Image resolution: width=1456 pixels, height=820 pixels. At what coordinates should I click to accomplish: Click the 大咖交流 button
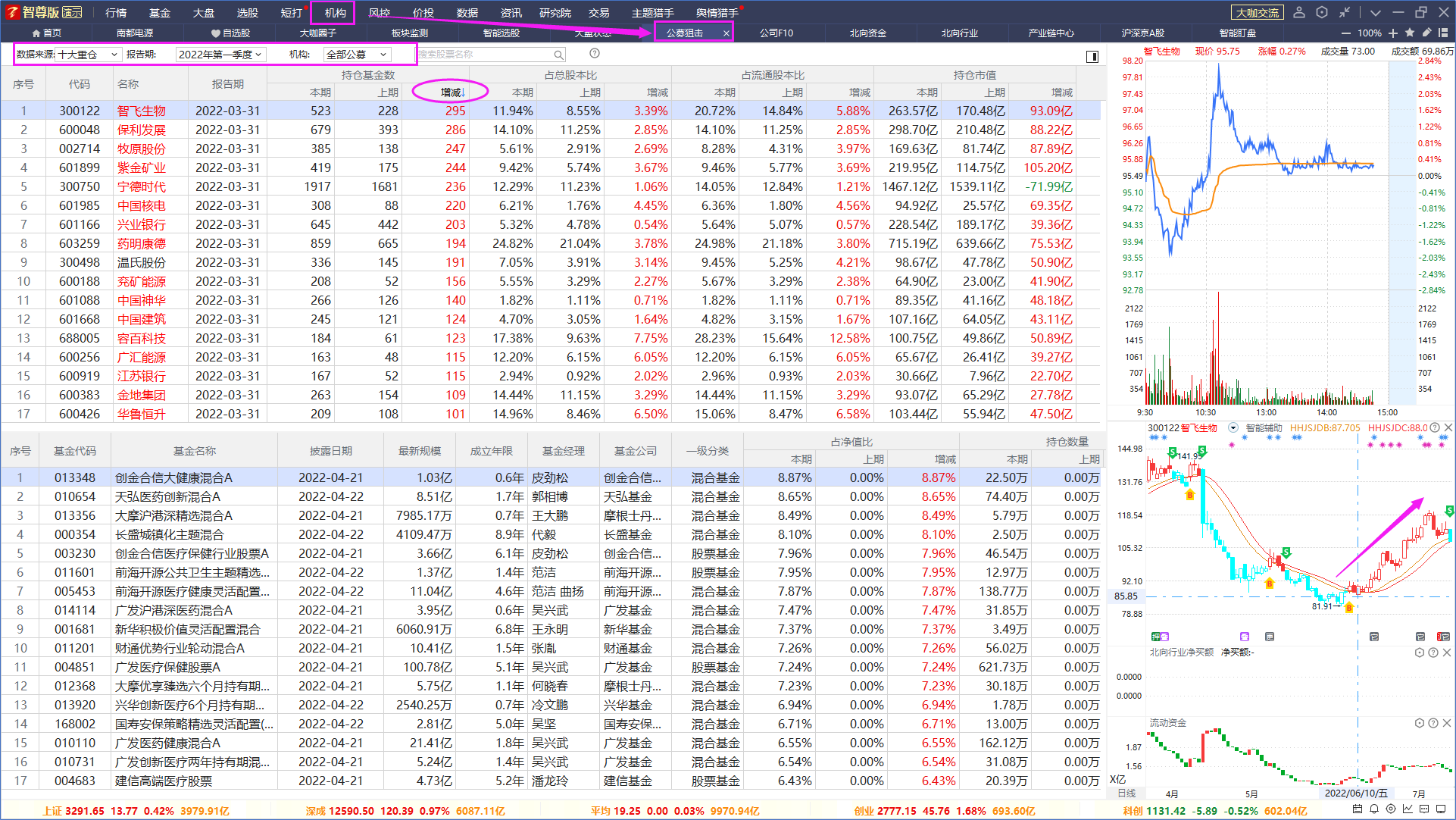[x=1258, y=13]
